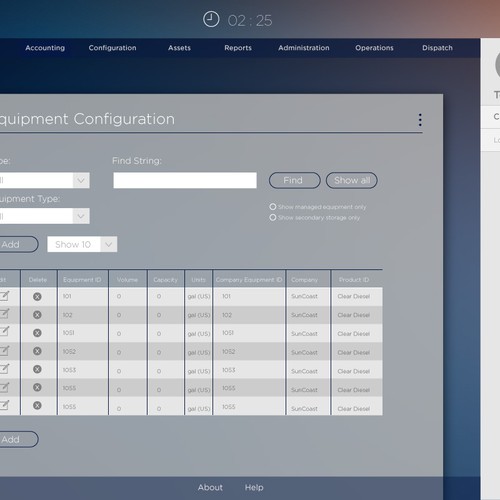Select Company Equipment ID cell 1053
Image resolution: width=500 pixels, height=500 pixels.
coord(229,370)
